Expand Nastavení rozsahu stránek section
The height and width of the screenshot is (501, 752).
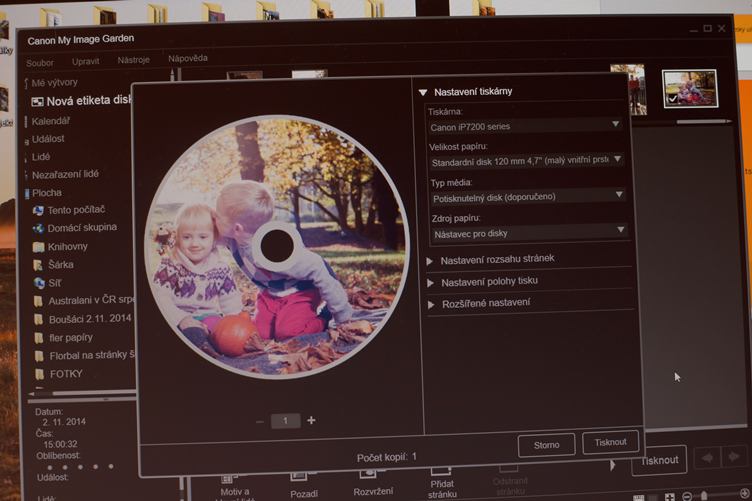click(x=430, y=261)
